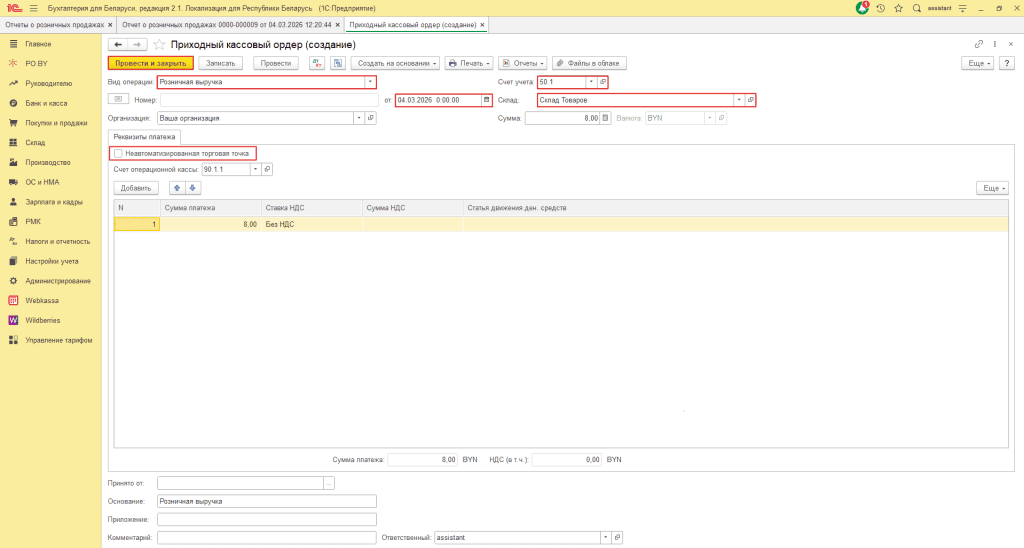1024x548 pixels.
Task: Open the history clock icon in title bar
Action: 880,8
